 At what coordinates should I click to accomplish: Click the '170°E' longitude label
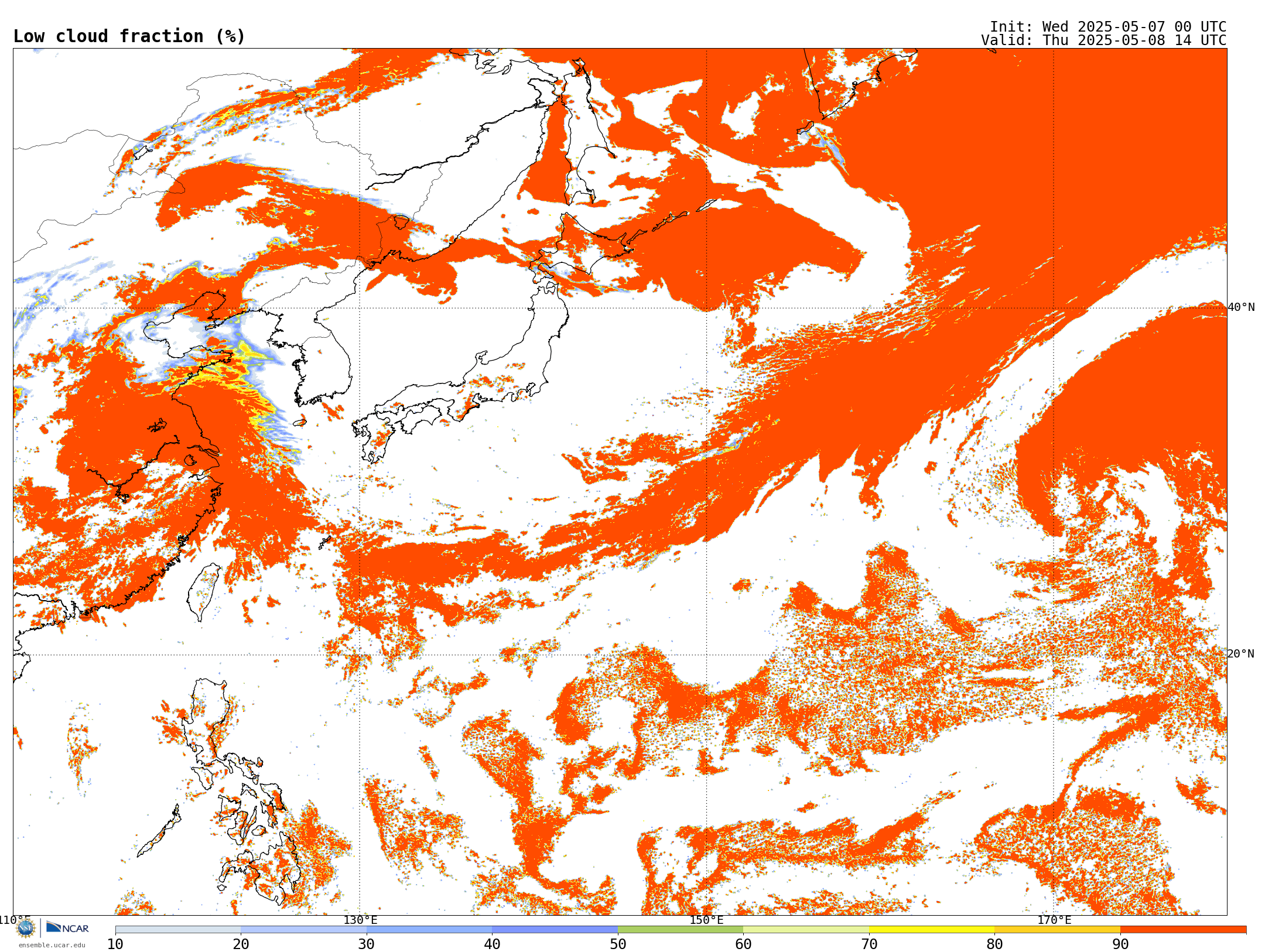pyautogui.click(x=1054, y=920)
